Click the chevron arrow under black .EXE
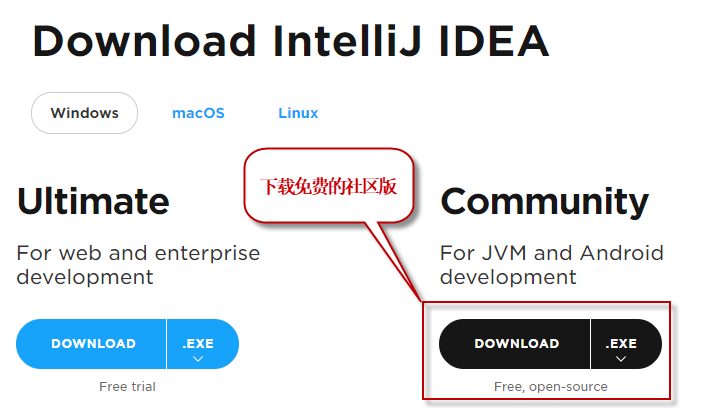Image resolution: width=707 pixels, height=416 pixels. (x=621, y=359)
